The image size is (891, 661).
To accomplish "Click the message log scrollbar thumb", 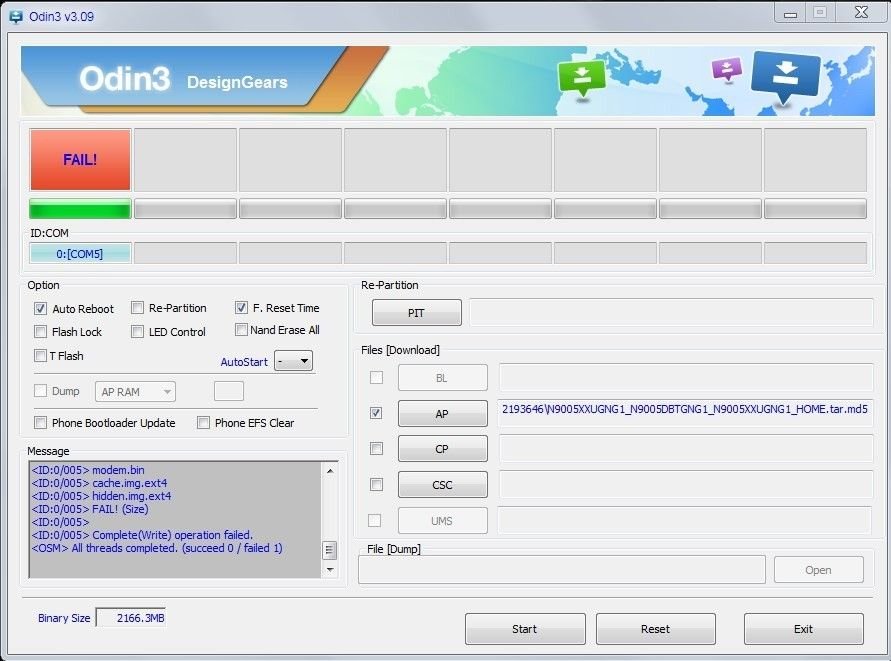I will tap(330, 550).
